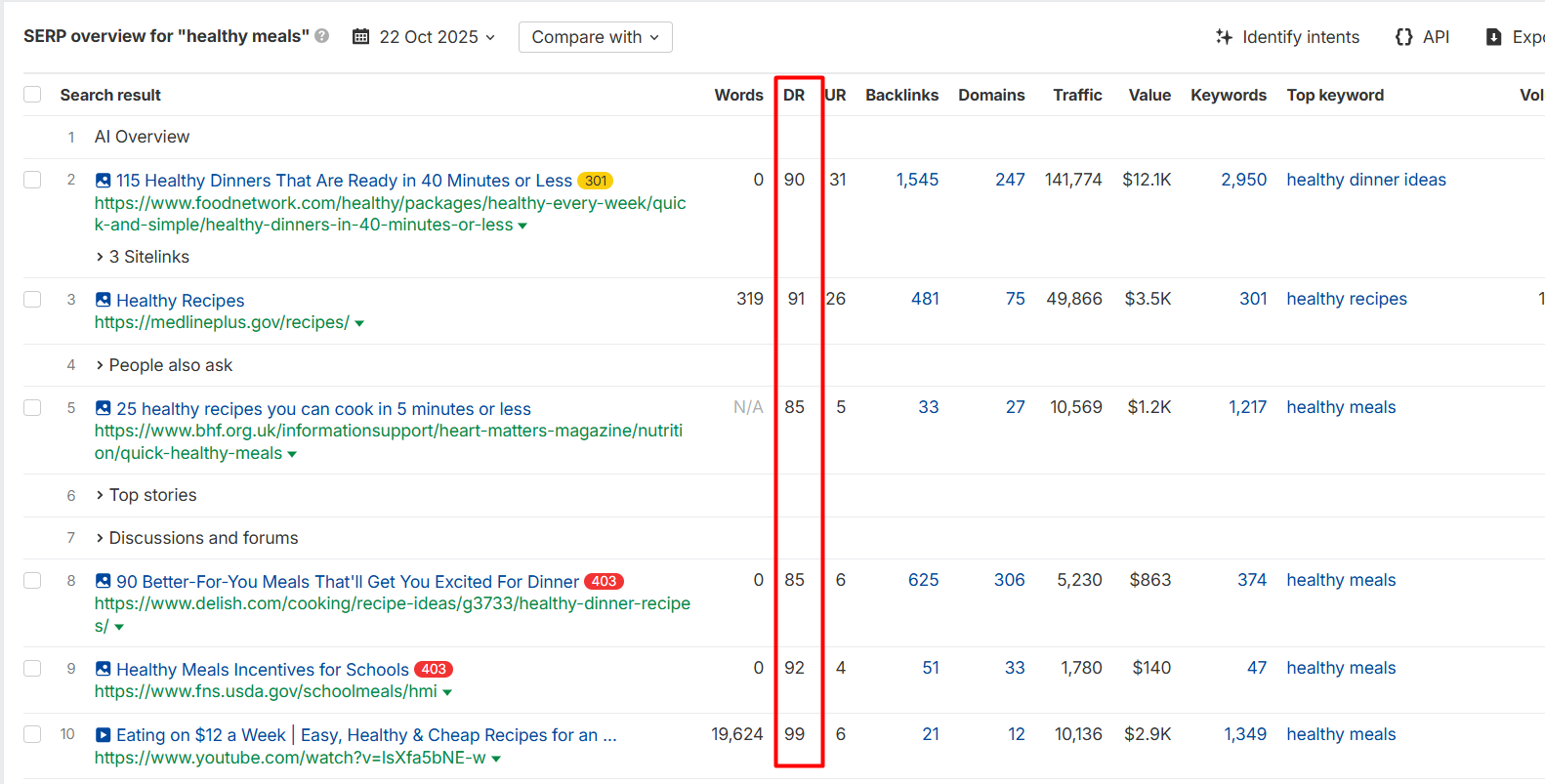
Task: Open the Compare with dropdown
Action: point(595,37)
